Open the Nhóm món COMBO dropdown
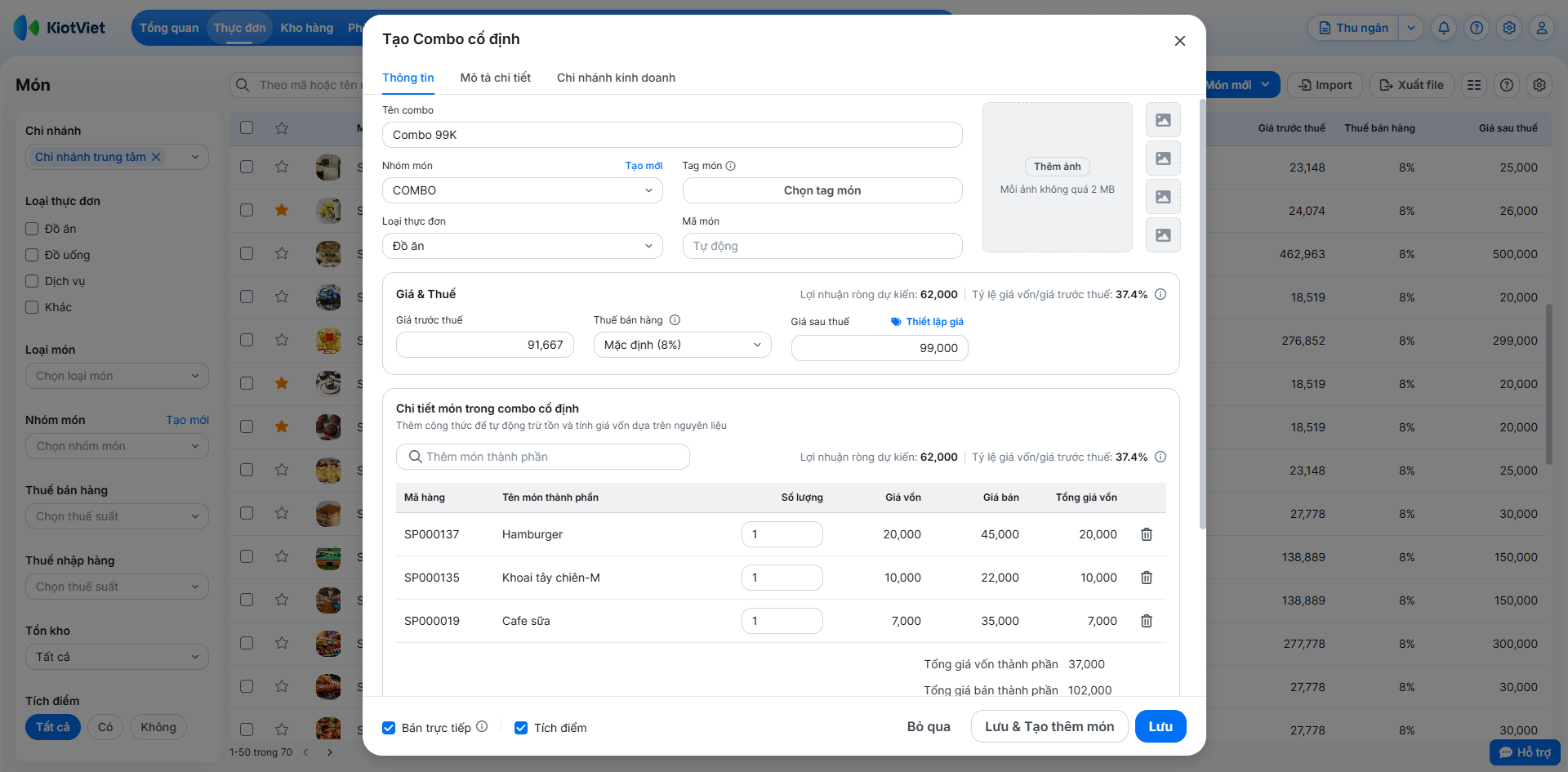Viewport: 1568px width, 772px height. tap(522, 190)
